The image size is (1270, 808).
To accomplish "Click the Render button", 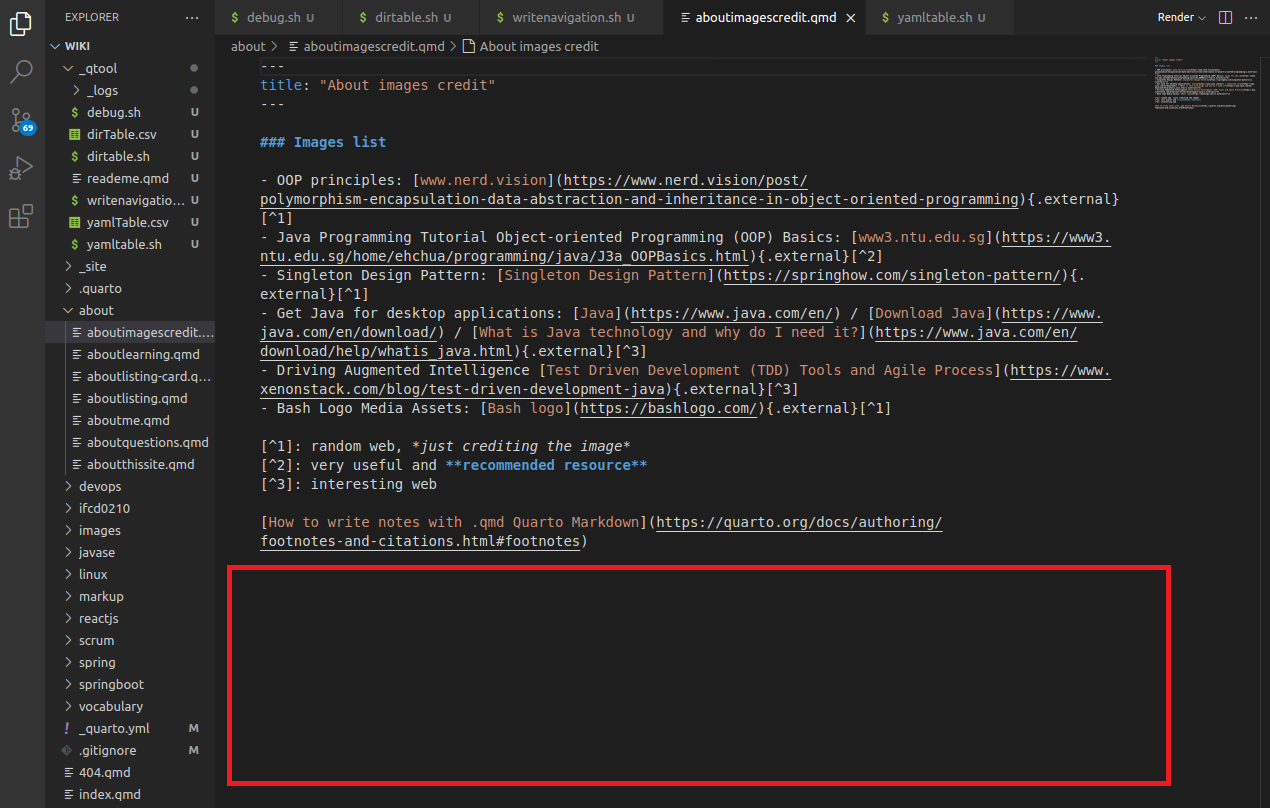I will (x=1175, y=18).
